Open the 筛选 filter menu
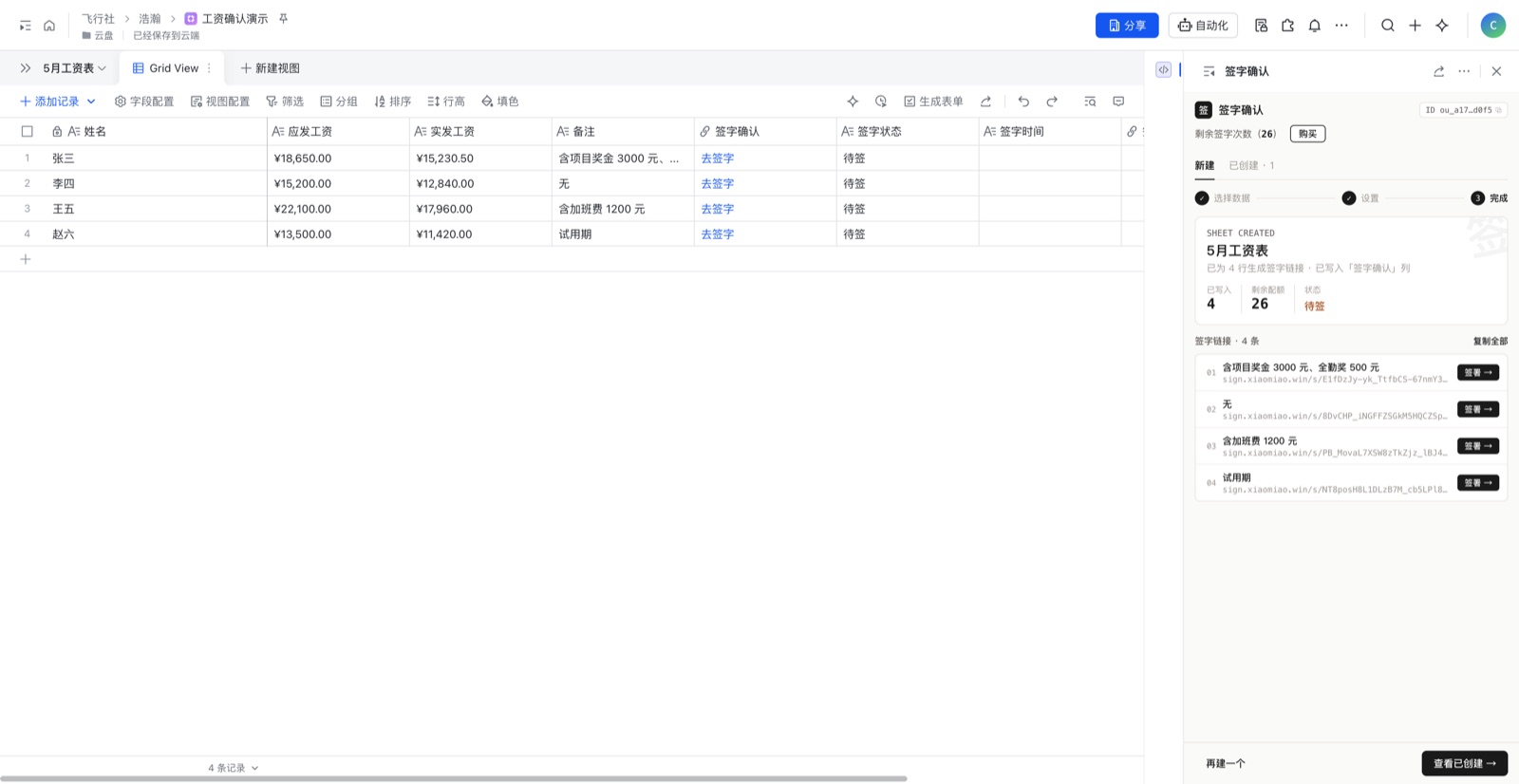The width and height of the screenshot is (1519, 784). click(x=285, y=102)
